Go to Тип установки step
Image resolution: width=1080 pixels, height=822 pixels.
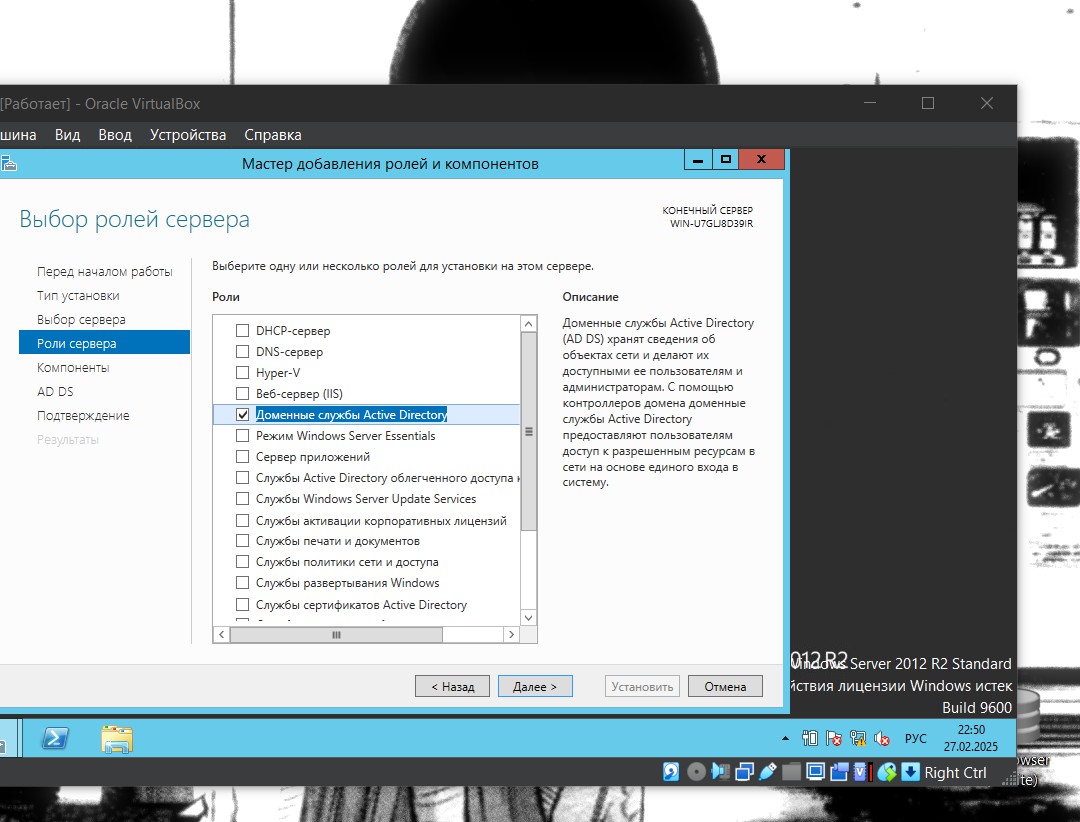tap(79, 296)
